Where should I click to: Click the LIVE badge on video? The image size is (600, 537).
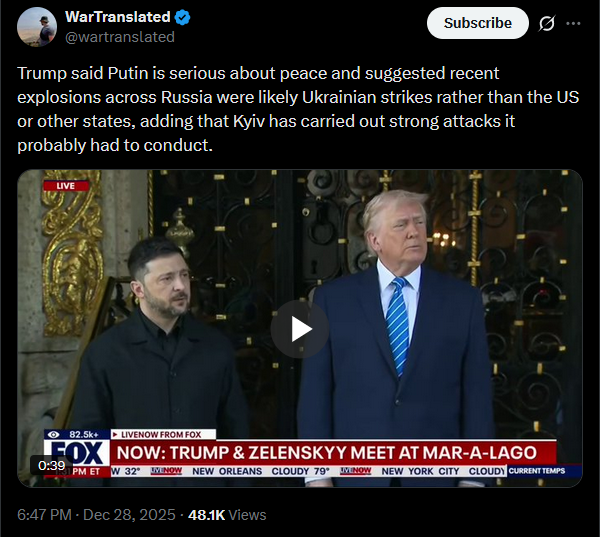point(66,186)
